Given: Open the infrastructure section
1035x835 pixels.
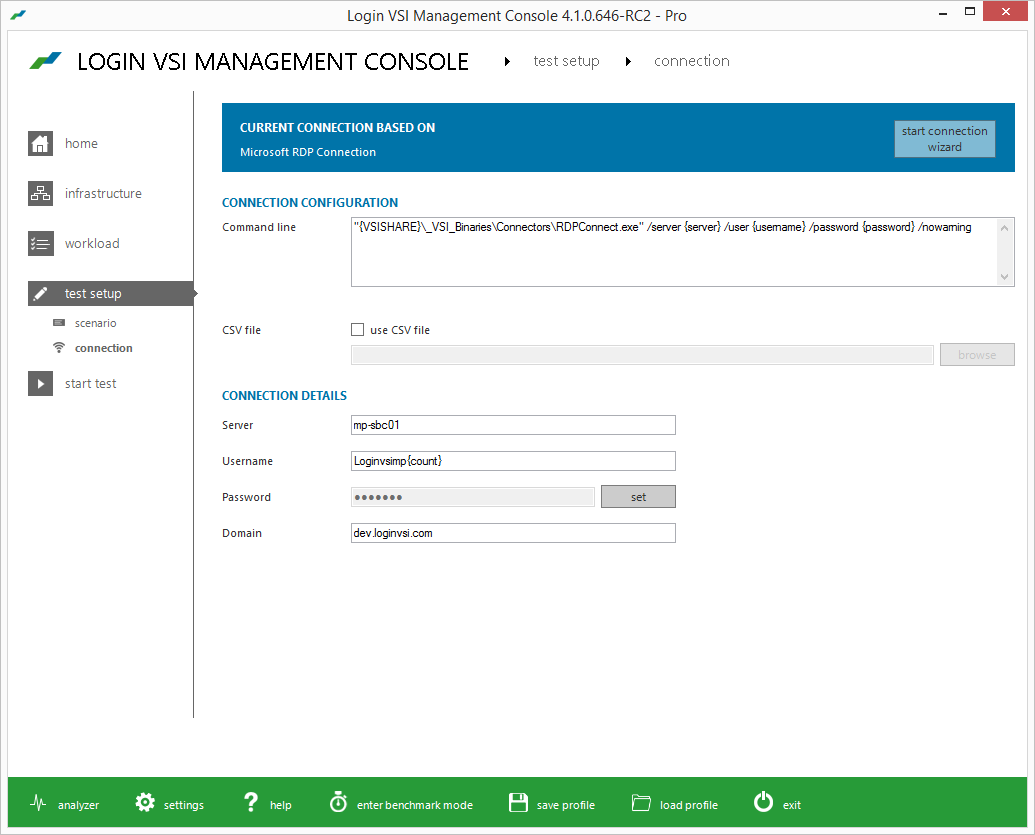Looking at the screenshot, I should [103, 193].
